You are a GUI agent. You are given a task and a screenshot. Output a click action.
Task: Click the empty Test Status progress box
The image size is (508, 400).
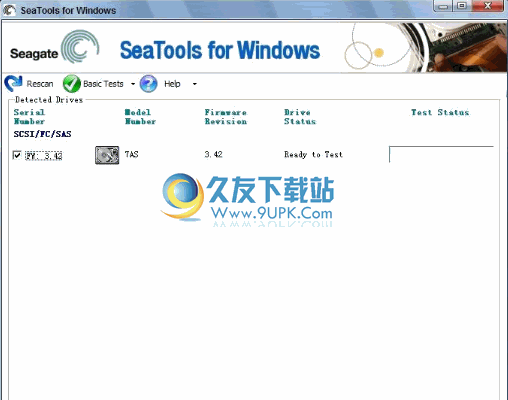click(x=441, y=154)
